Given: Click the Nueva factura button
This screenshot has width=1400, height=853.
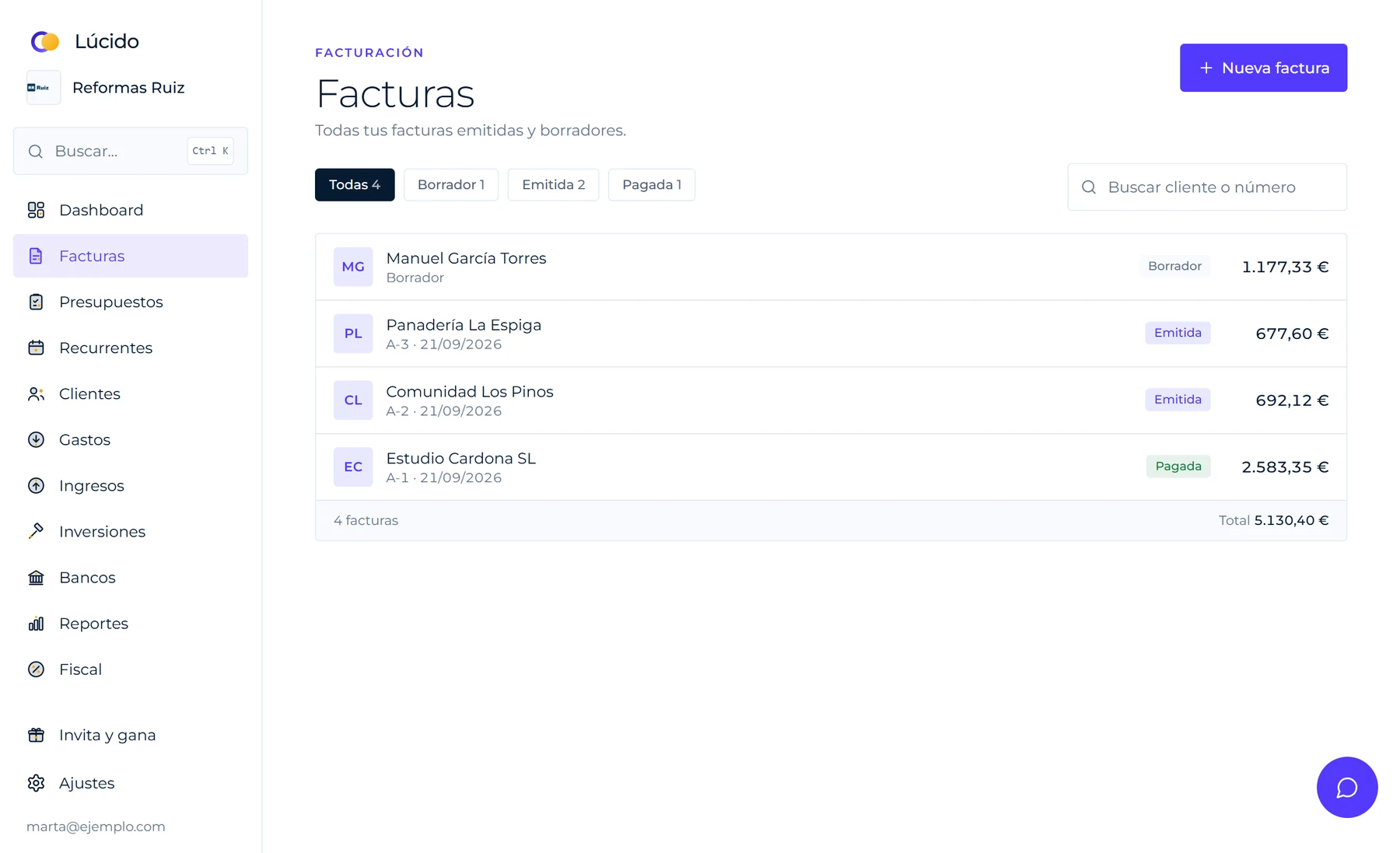Looking at the screenshot, I should (x=1263, y=68).
